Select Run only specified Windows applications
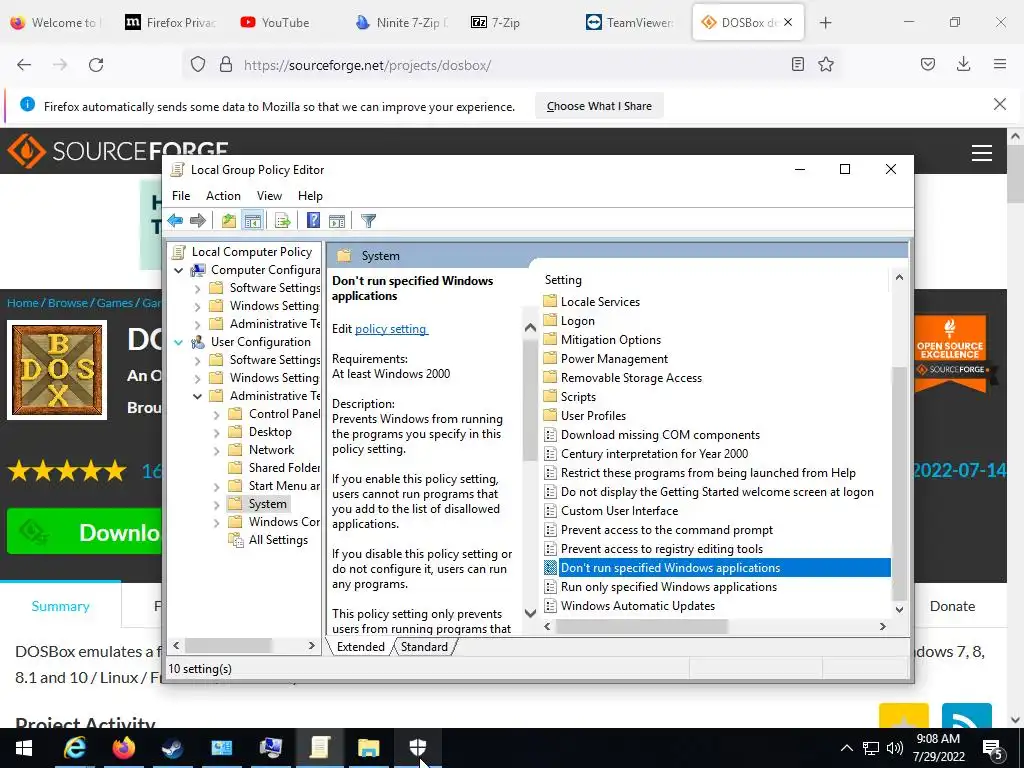Viewport: 1024px width, 768px height. pyautogui.click(x=669, y=586)
